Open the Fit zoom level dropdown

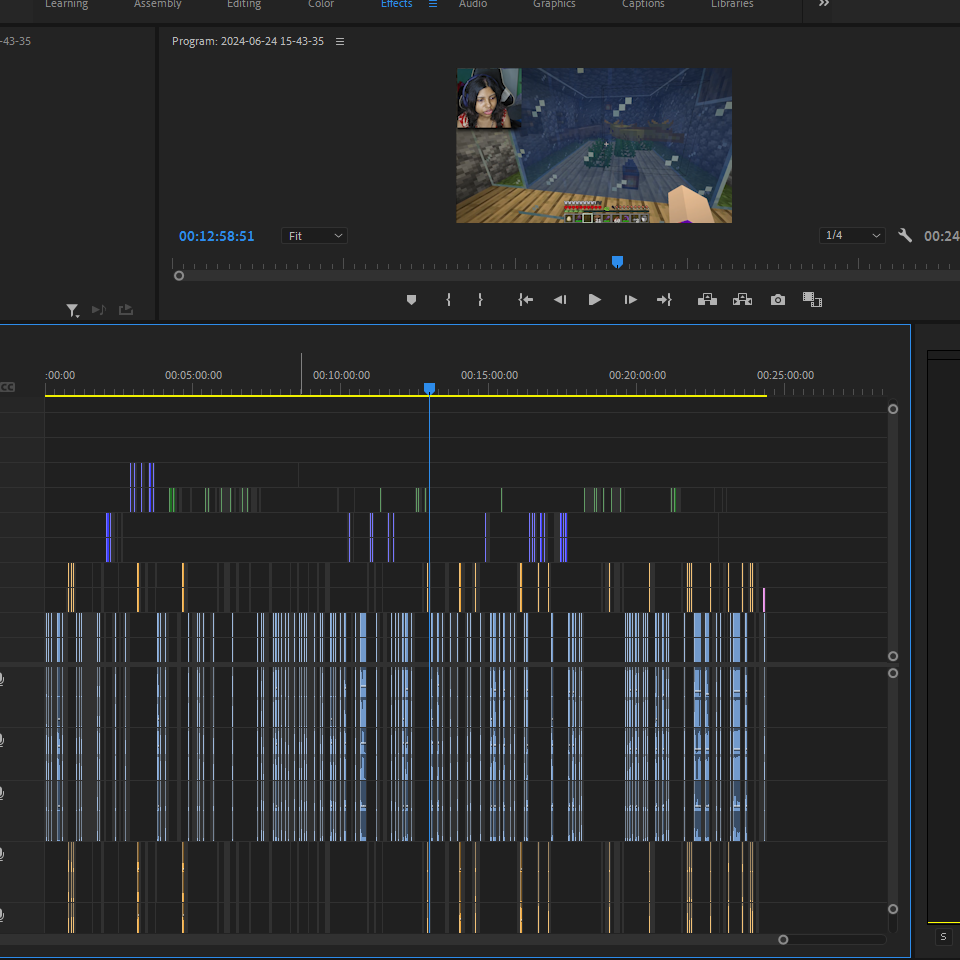click(315, 236)
